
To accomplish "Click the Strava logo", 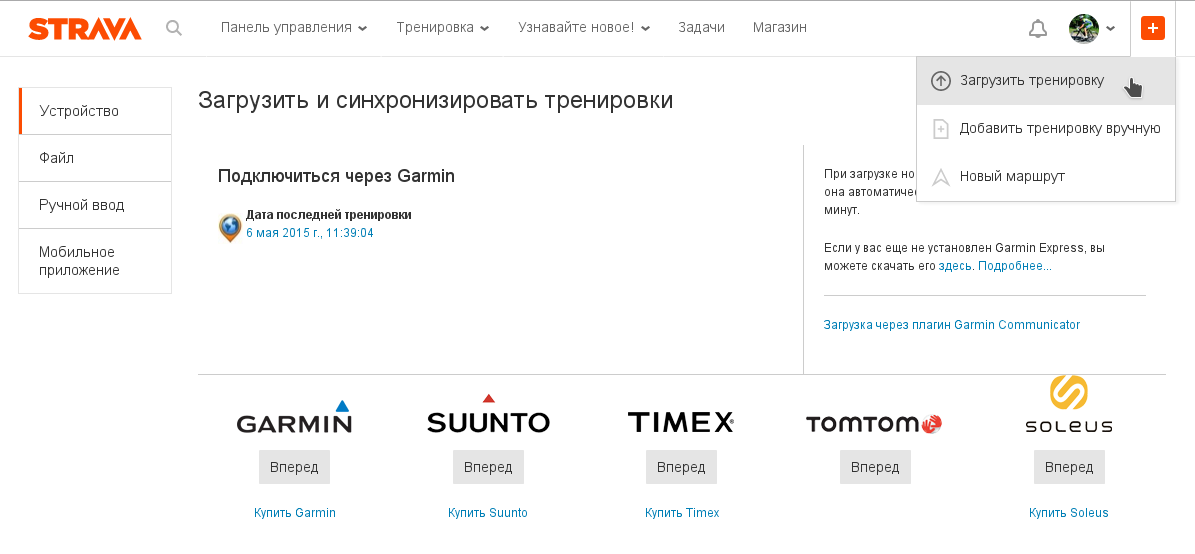I will [x=85, y=28].
